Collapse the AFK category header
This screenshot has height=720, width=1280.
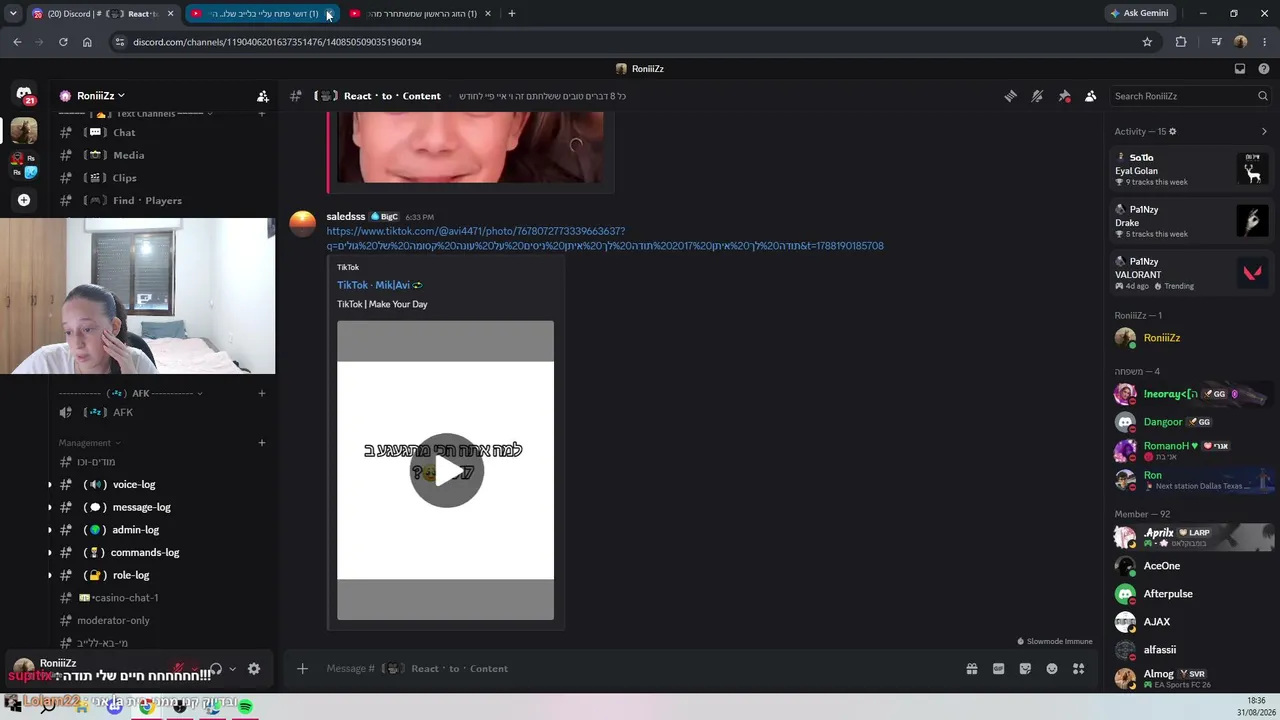130,393
